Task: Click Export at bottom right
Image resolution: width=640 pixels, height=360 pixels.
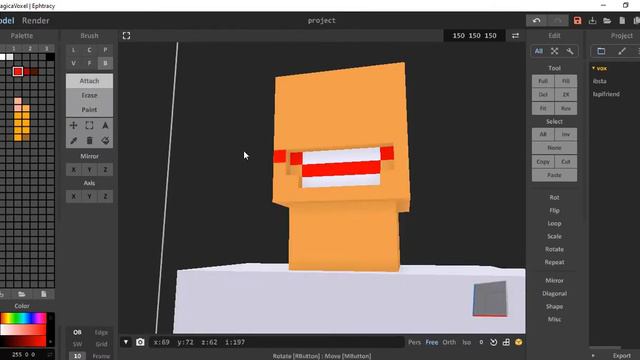Action: tap(621, 356)
